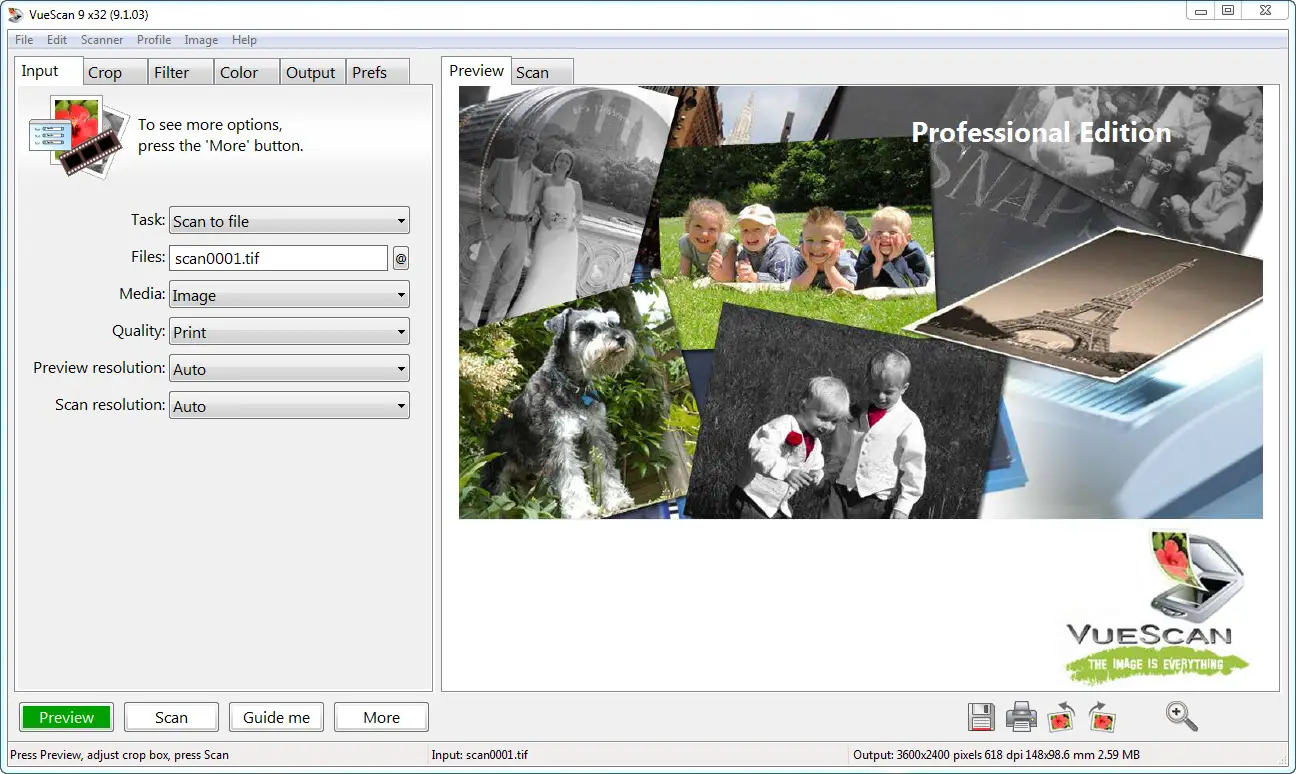Select the Preview tab in image pane
Image resolution: width=1296 pixels, height=774 pixels.
(x=476, y=70)
